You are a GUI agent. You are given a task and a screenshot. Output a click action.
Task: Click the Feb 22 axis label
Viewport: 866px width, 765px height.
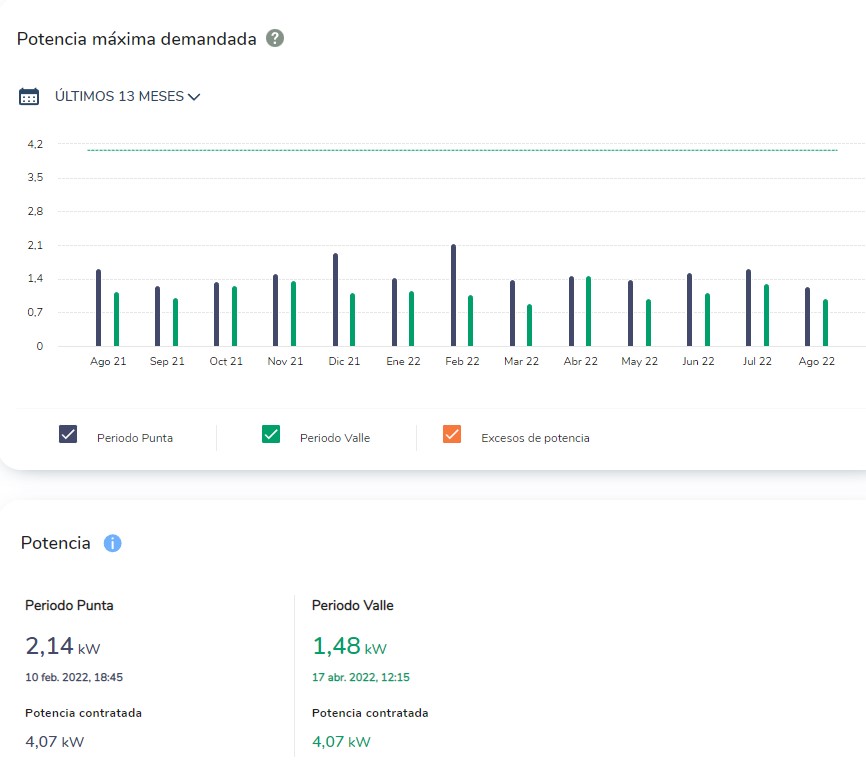coord(462,361)
